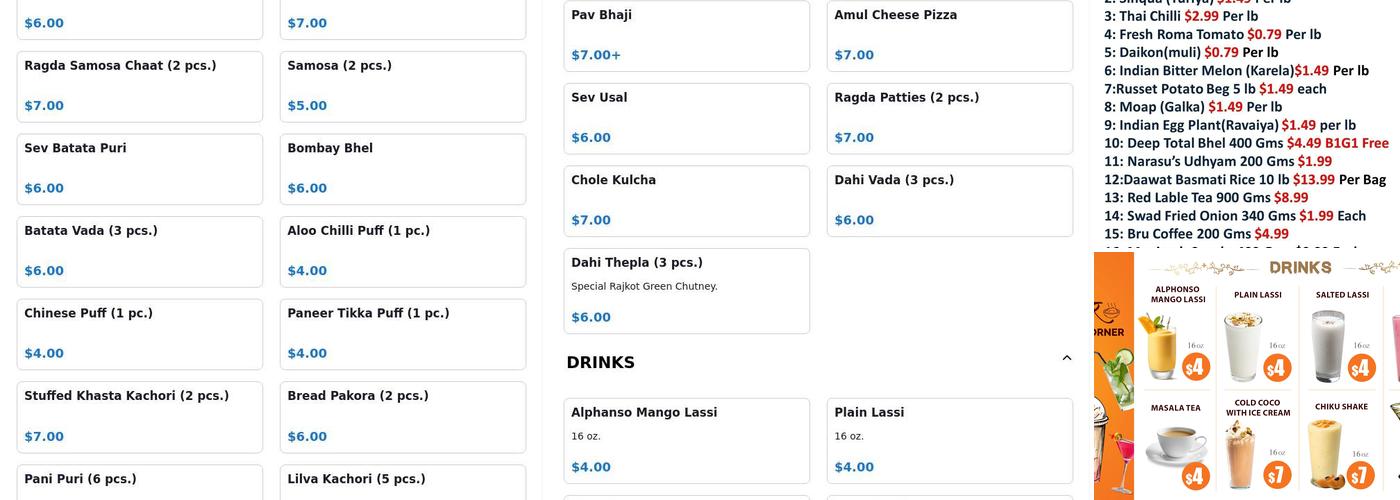Add Alphanso Mango Lassi 16 oz.

686,440
